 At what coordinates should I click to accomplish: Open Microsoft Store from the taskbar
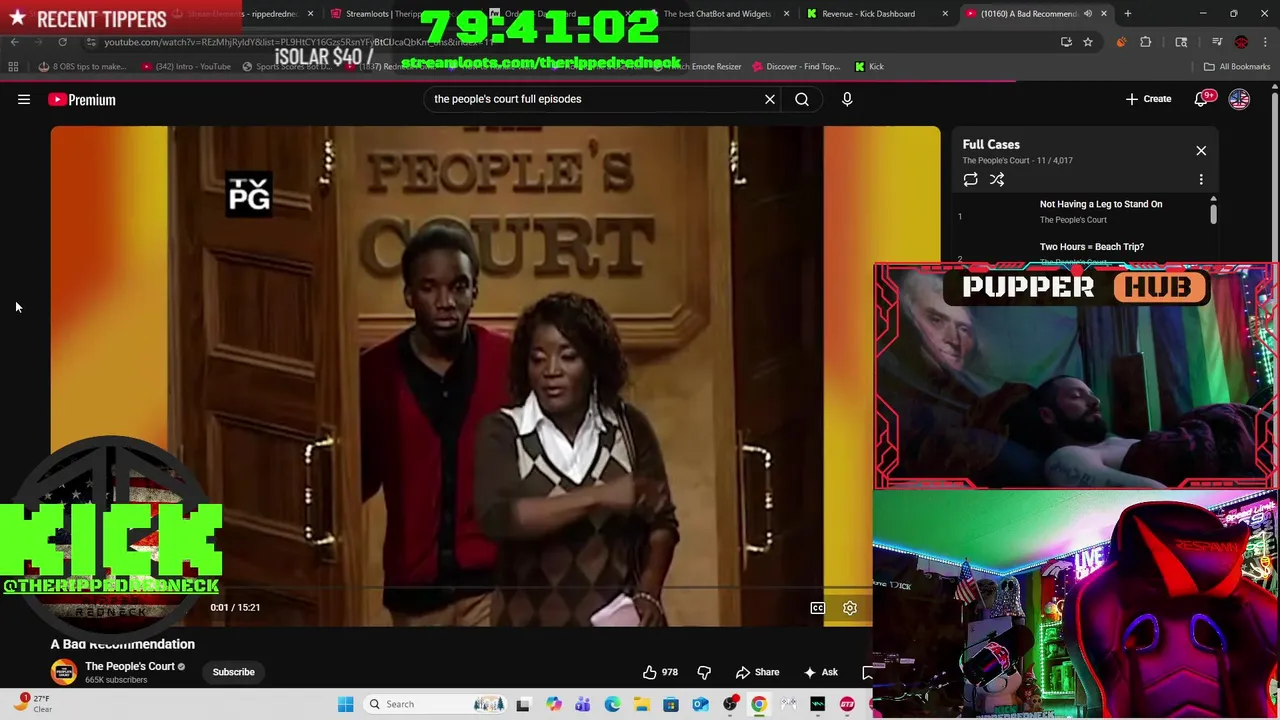tap(671, 704)
